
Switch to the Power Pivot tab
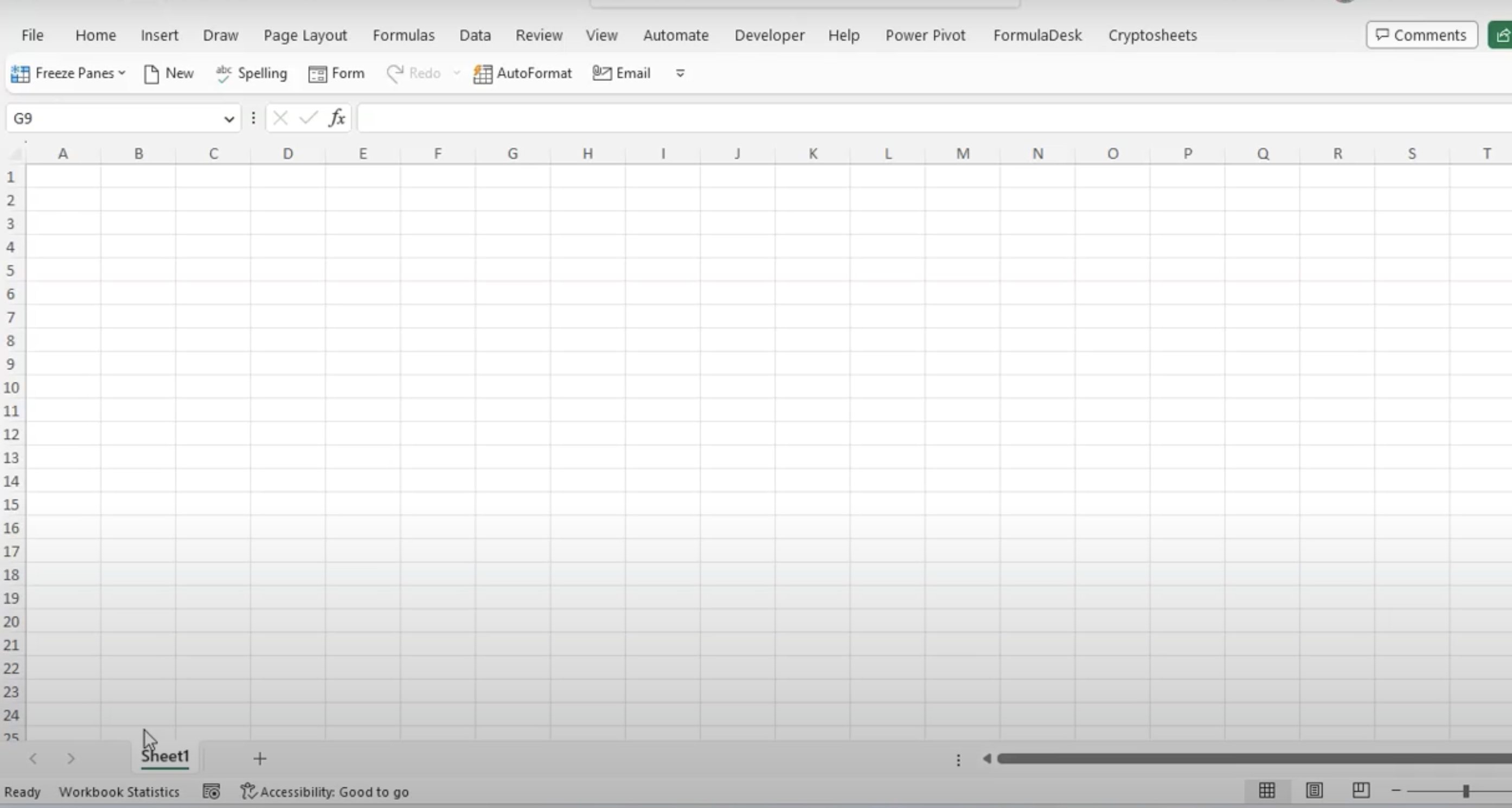[x=925, y=35]
